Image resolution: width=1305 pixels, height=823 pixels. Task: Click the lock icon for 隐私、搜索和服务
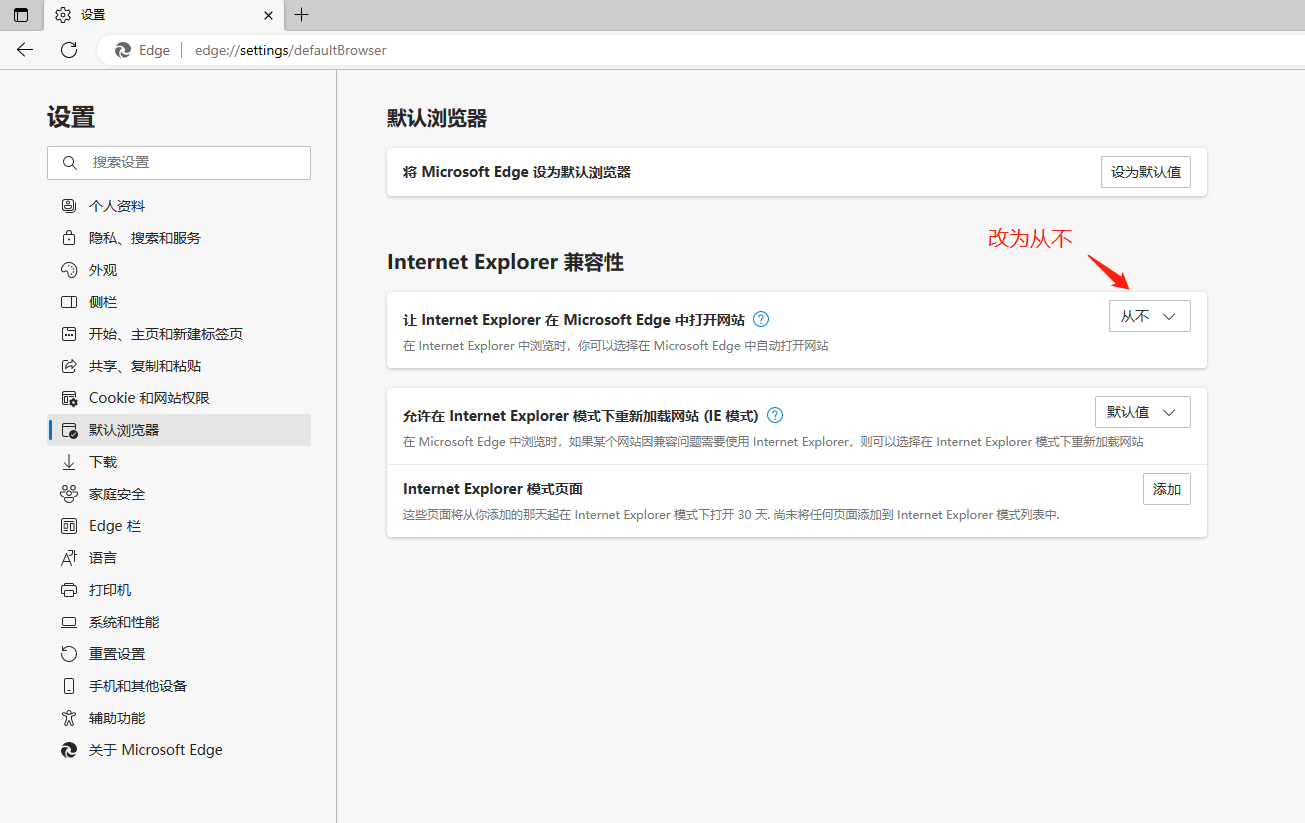[69, 238]
